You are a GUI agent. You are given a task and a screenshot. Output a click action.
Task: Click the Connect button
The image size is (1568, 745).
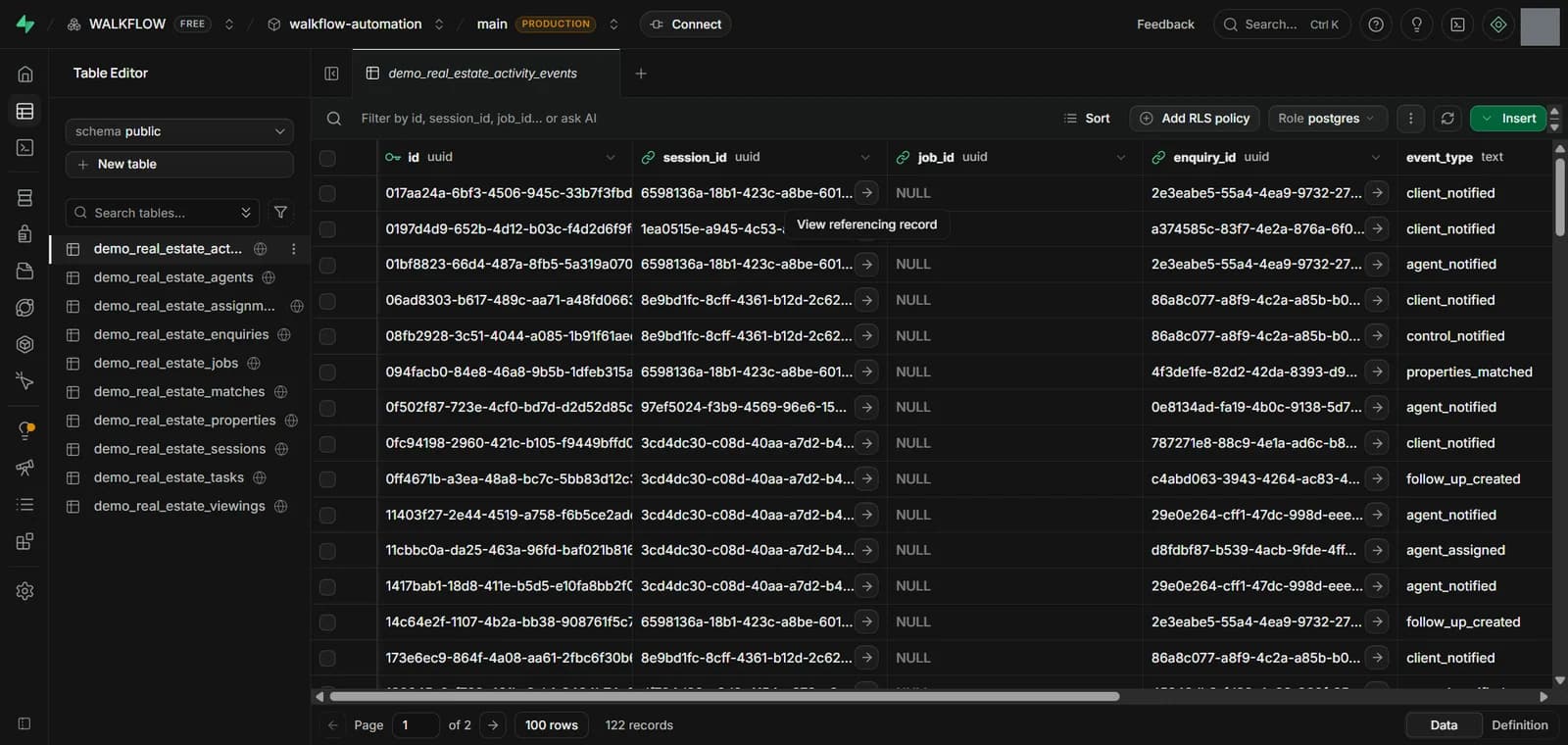tap(685, 25)
